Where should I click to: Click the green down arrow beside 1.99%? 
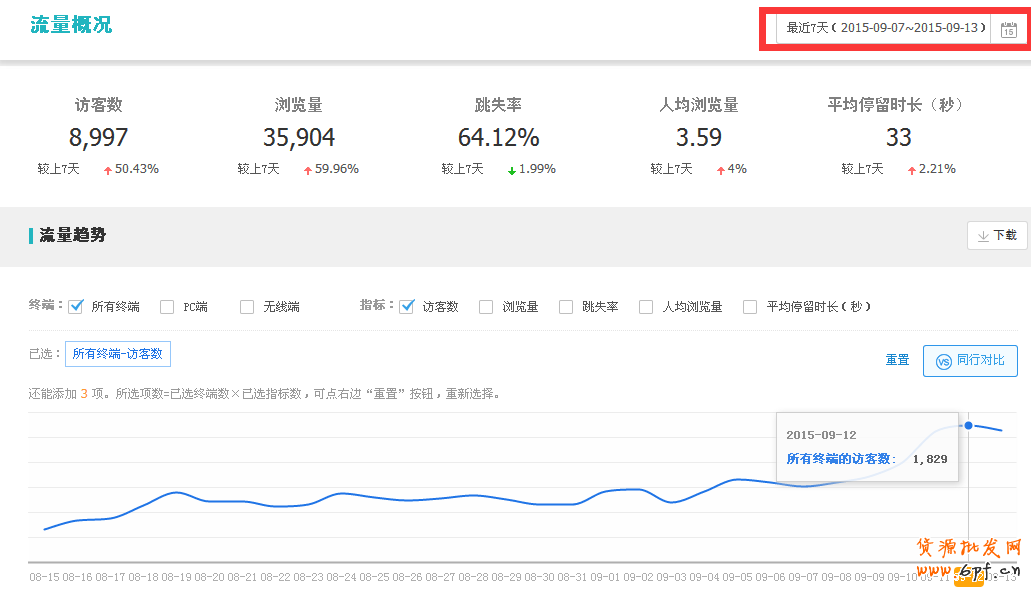511,170
